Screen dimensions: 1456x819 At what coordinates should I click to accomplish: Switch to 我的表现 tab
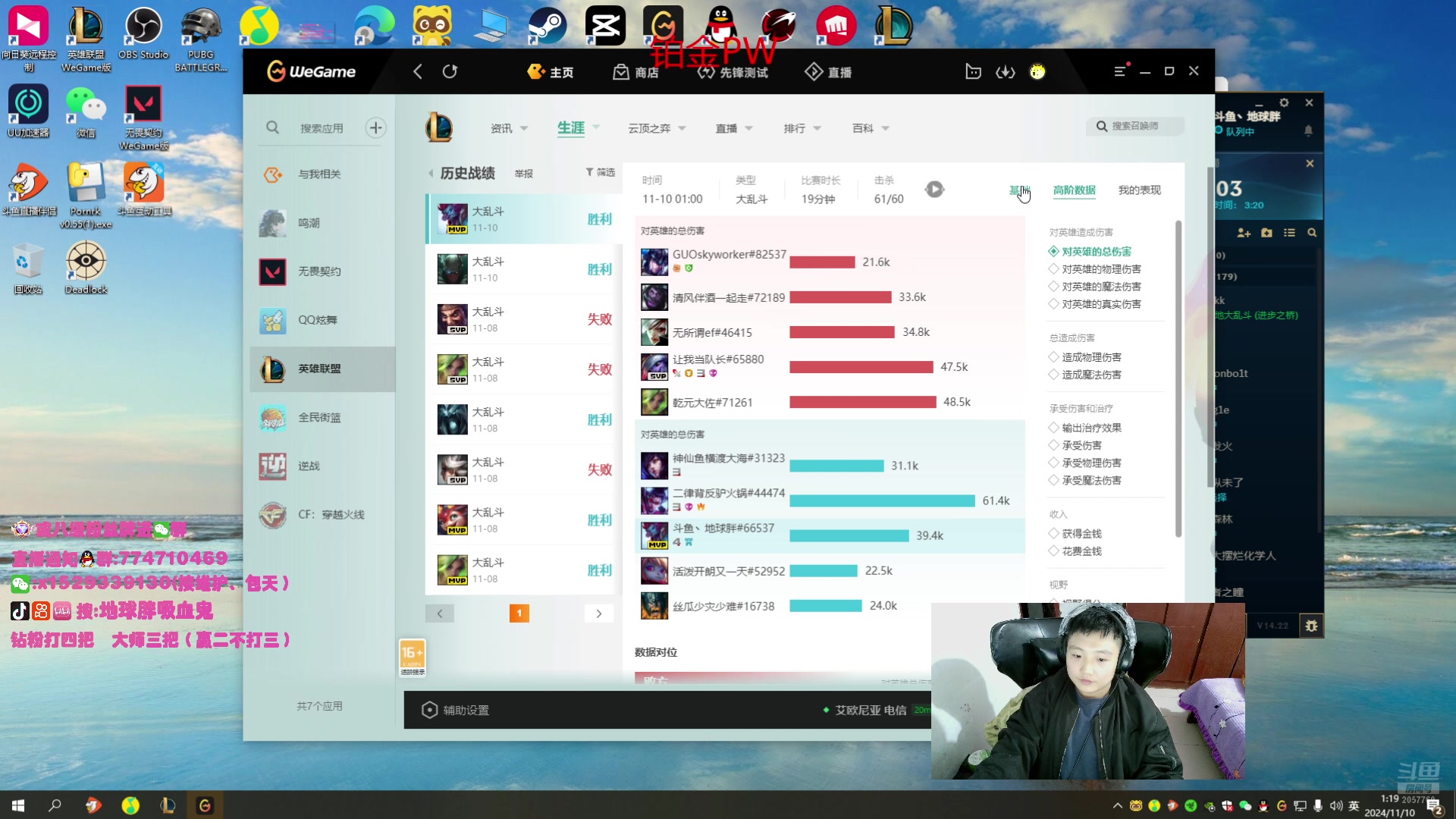coord(1139,190)
